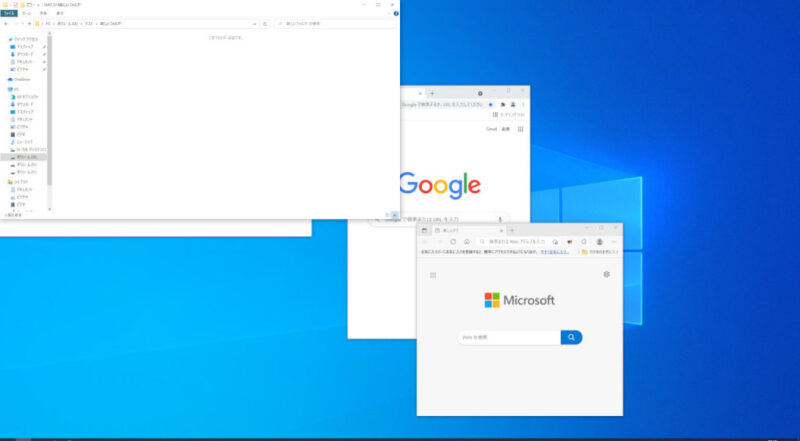800x441 pixels.
Task: Go forward with Explorer's forward arrow
Action: [15, 24]
